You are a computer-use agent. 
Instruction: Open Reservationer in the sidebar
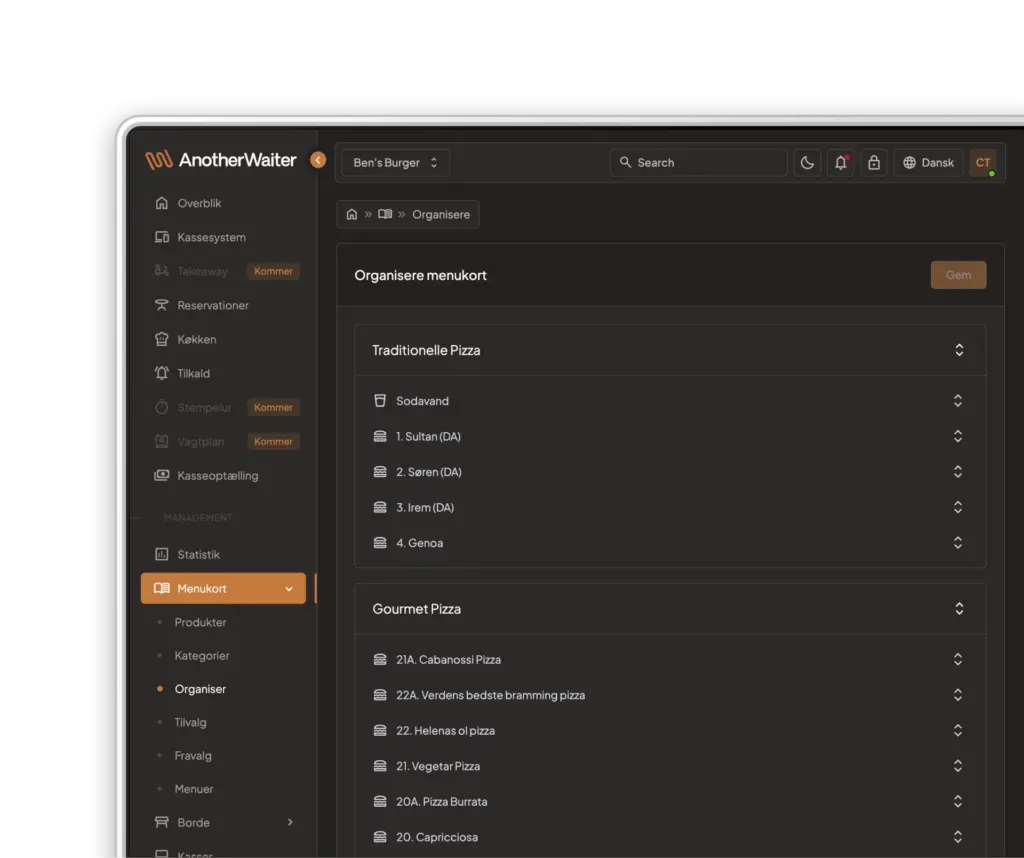click(223, 305)
